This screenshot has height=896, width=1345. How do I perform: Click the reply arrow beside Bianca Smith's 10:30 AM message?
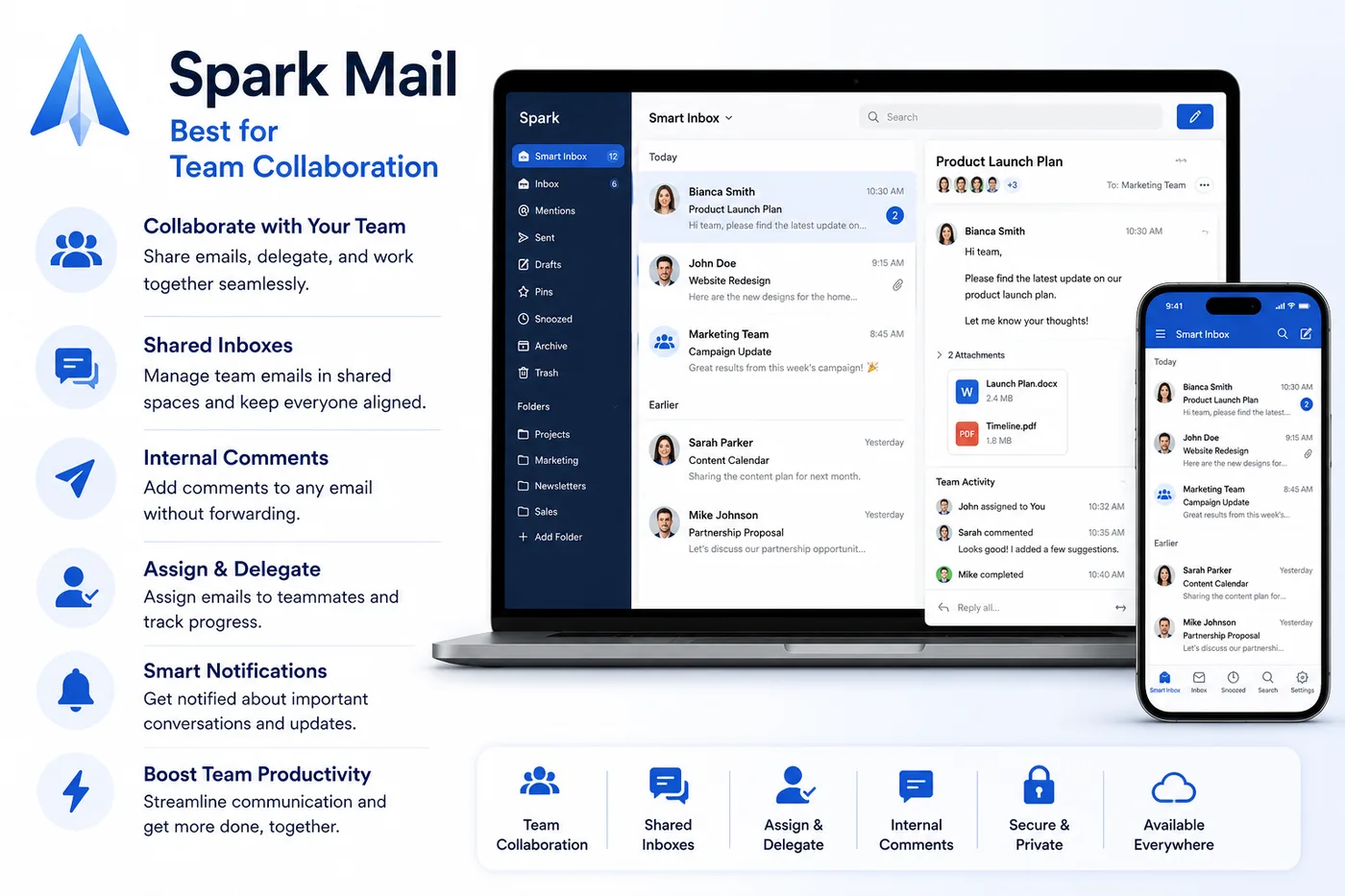tap(1205, 231)
